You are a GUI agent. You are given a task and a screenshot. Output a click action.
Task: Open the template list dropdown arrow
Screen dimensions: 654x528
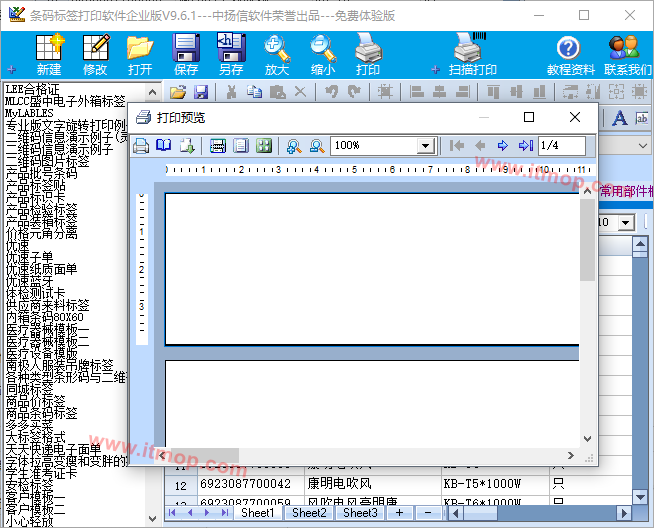pos(627,222)
